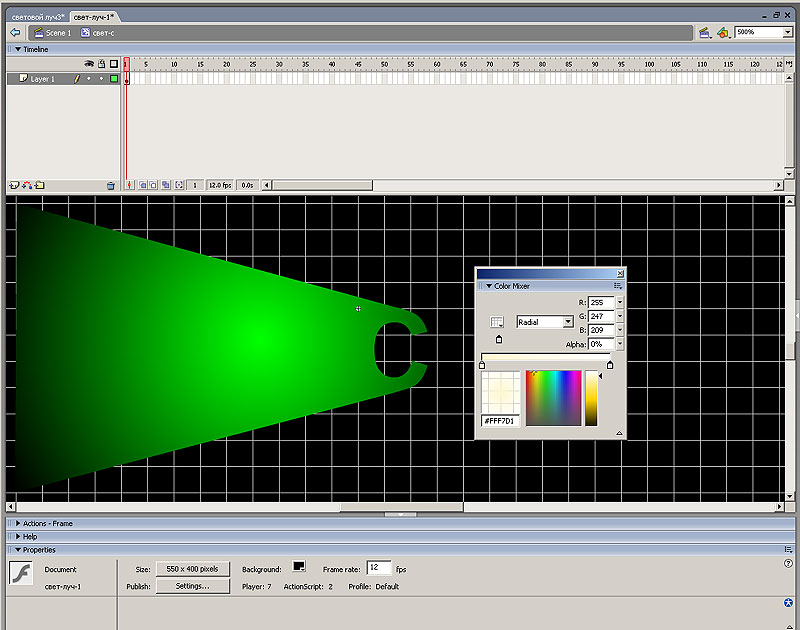800x630 pixels.
Task: Switch to the световой луч3 document tab
Action: click(36, 18)
